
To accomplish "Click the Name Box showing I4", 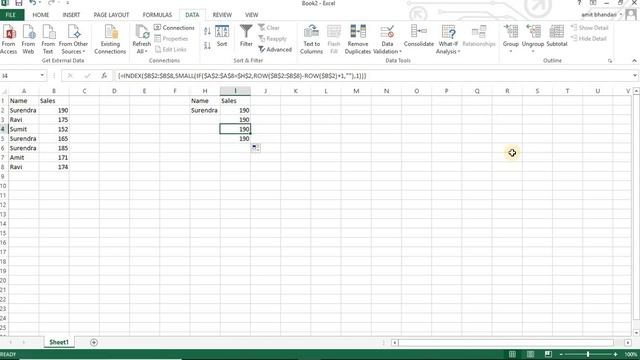I will point(20,76).
